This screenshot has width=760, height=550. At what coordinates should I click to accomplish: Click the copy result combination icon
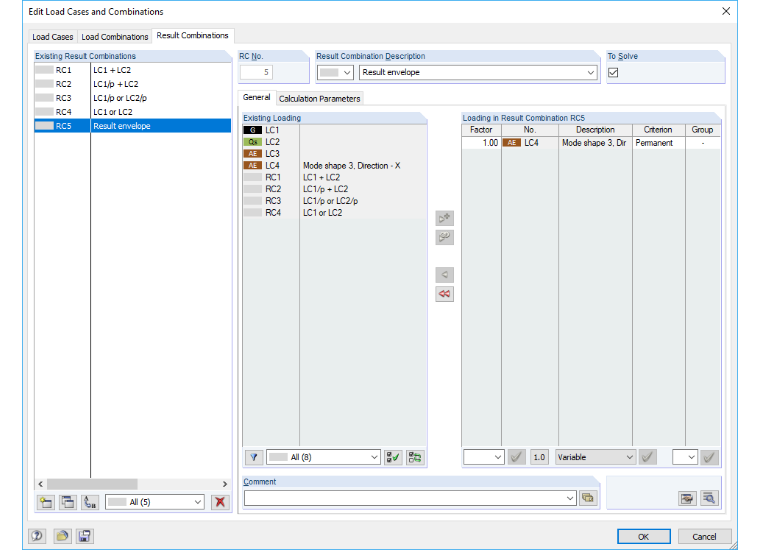click(68, 502)
